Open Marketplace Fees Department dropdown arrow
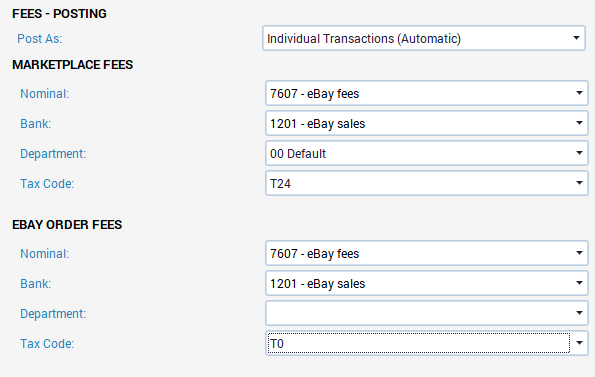595x377 pixels. [579, 153]
